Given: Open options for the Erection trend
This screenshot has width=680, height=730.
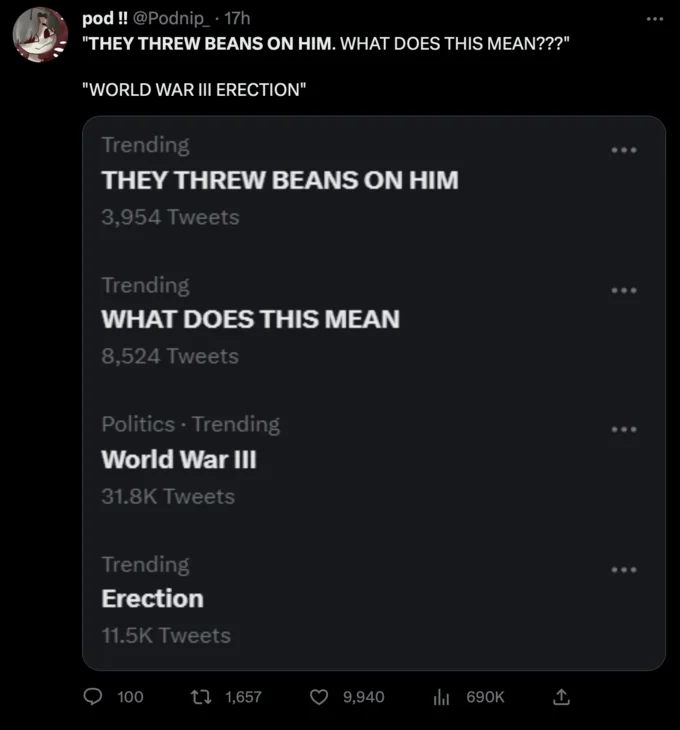Looking at the screenshot, I should 624,569.
